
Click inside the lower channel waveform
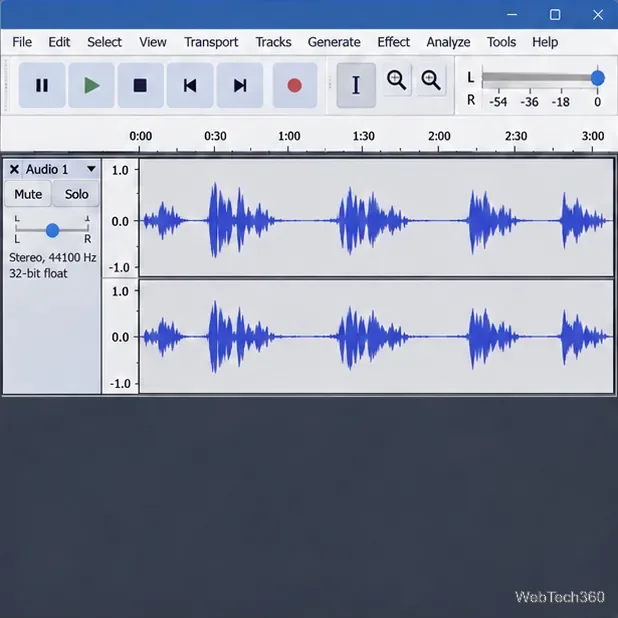tap(377, 337)
